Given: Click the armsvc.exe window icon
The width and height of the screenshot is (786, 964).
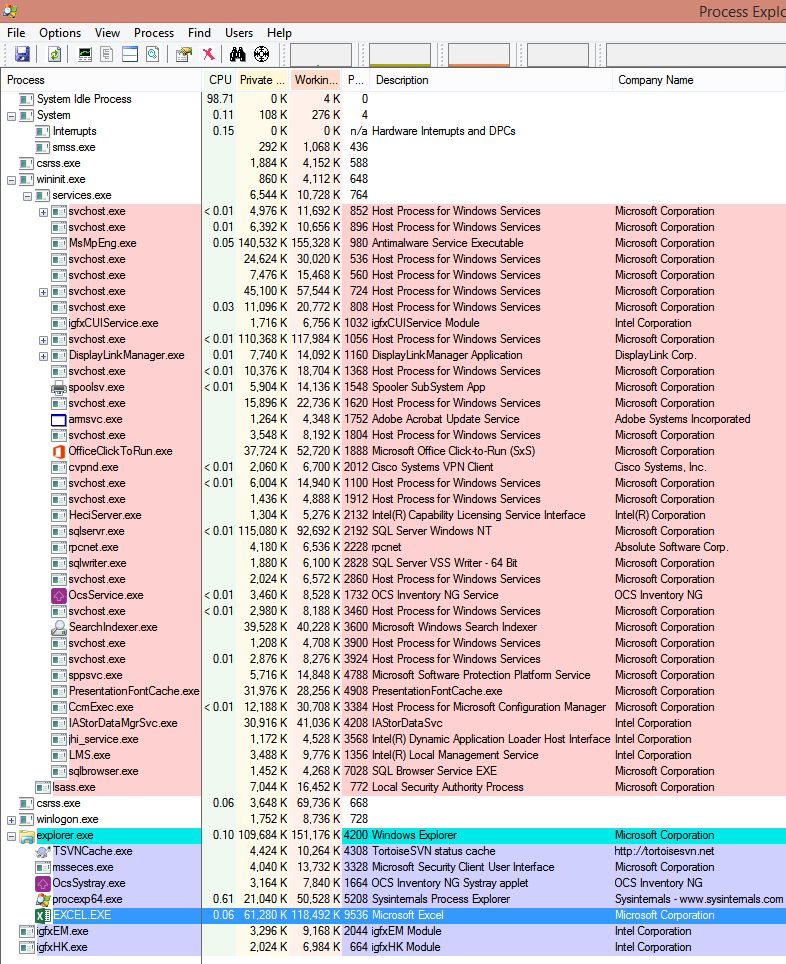Looking at the screenshot, I should coord(58,419).
